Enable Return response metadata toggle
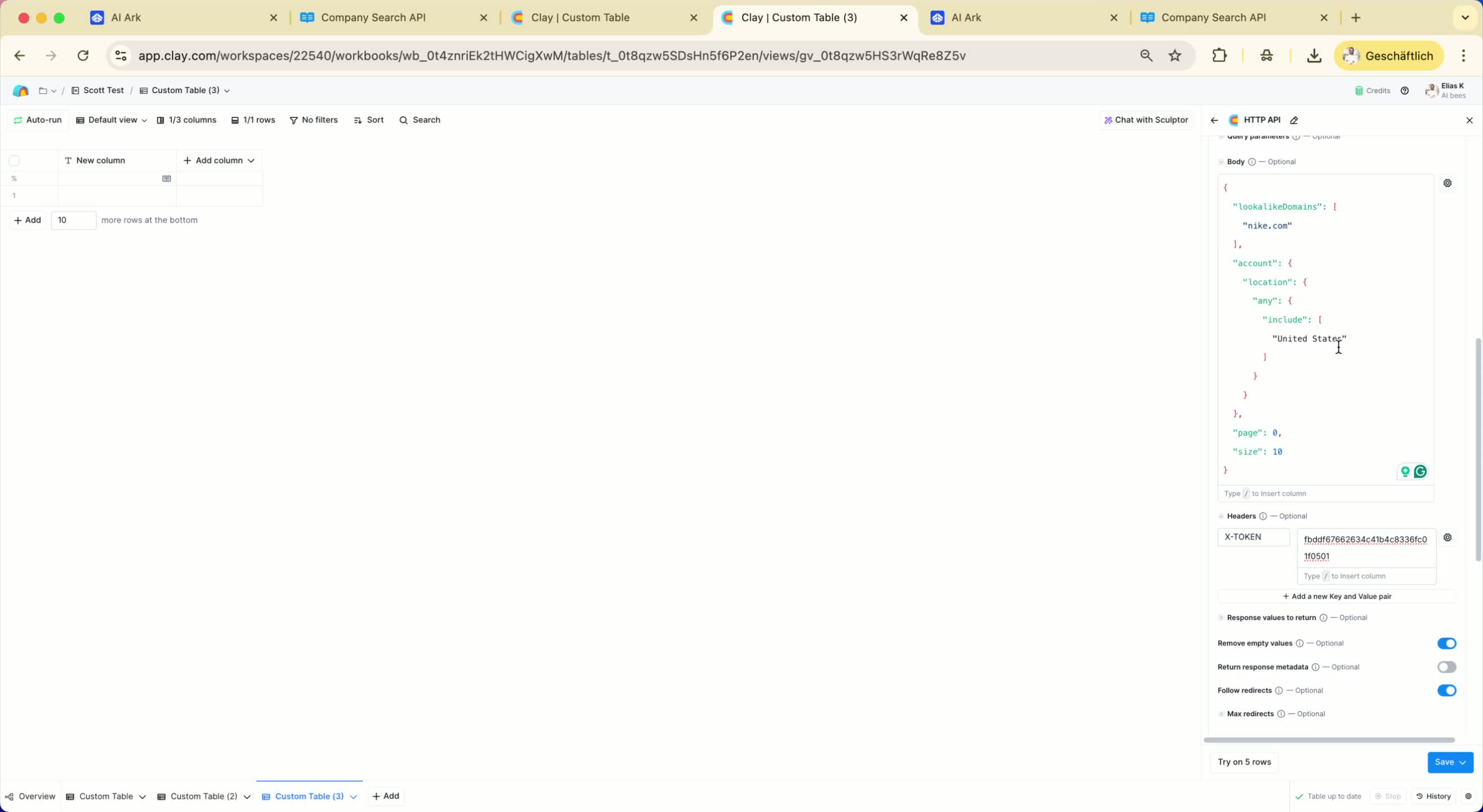Viewport: 1483px width, 812px height. [x=1446, y=667]
